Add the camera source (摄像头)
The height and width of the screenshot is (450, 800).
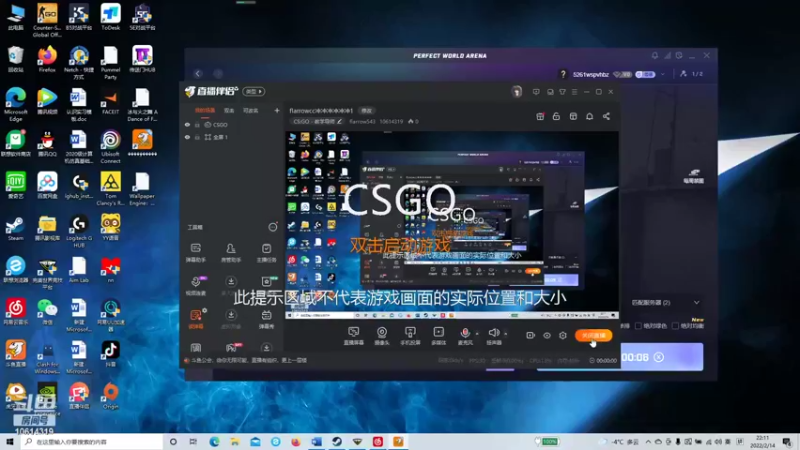coord(382,336)
